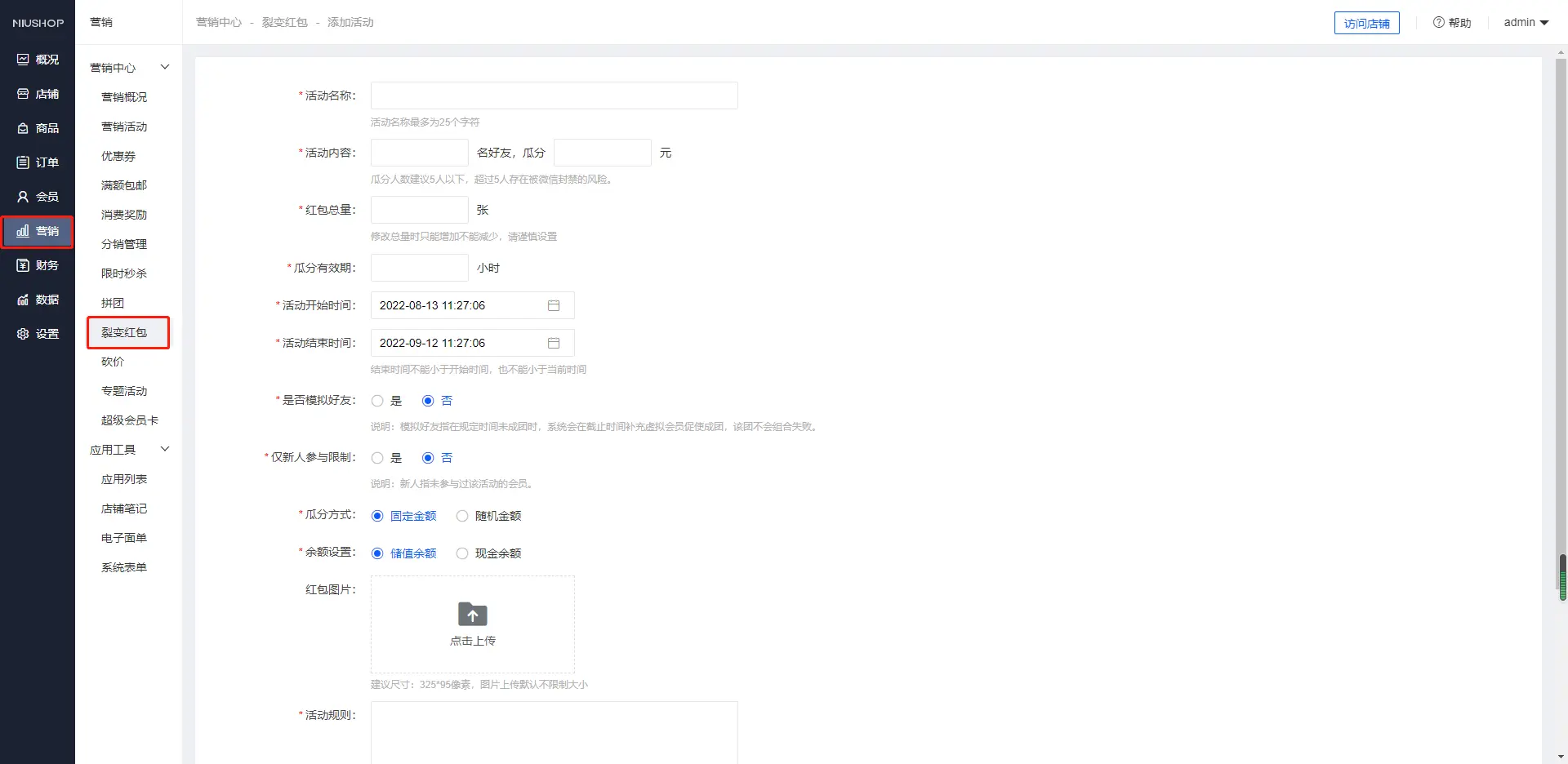Select 是 for 是否模拟好友

(377, 401)
